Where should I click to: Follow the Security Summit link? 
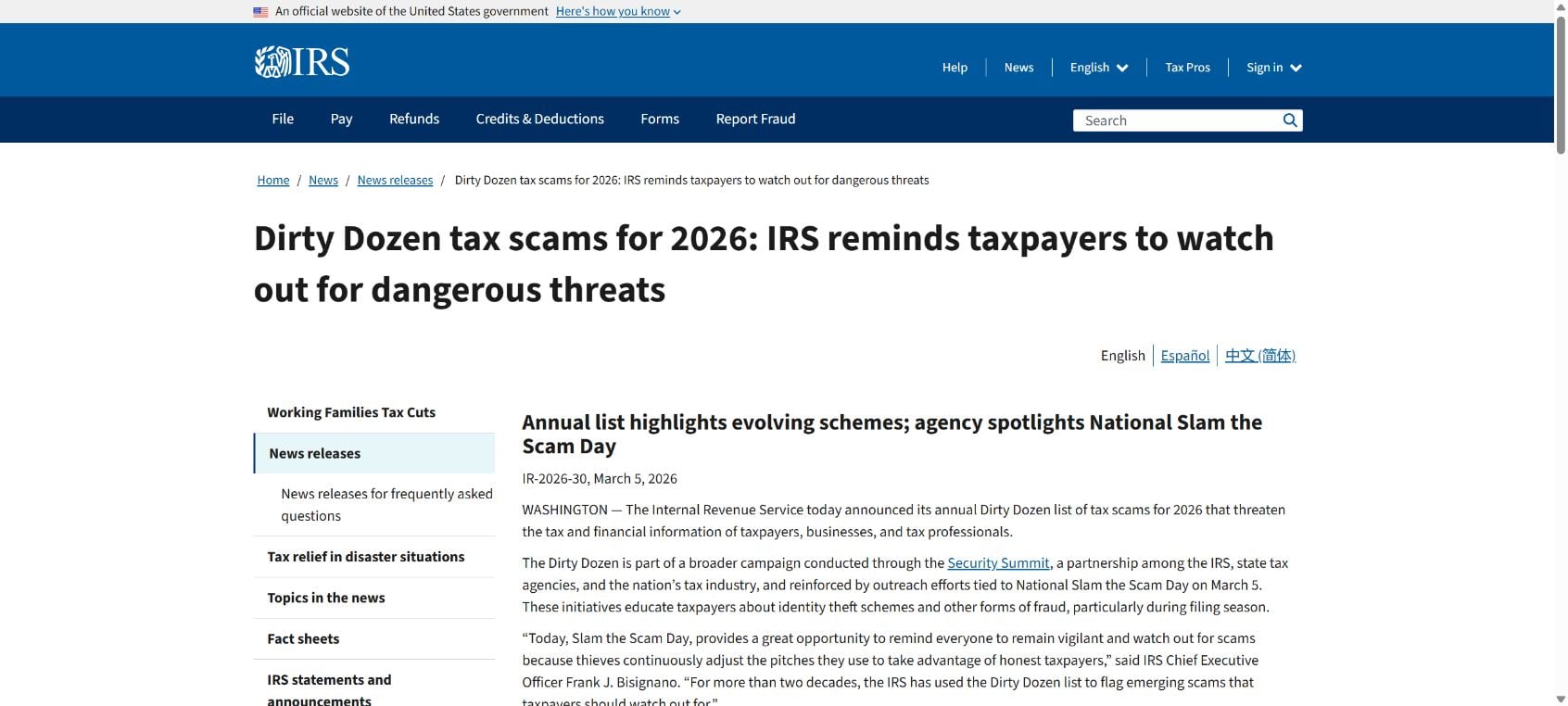[x=998, y=562]
